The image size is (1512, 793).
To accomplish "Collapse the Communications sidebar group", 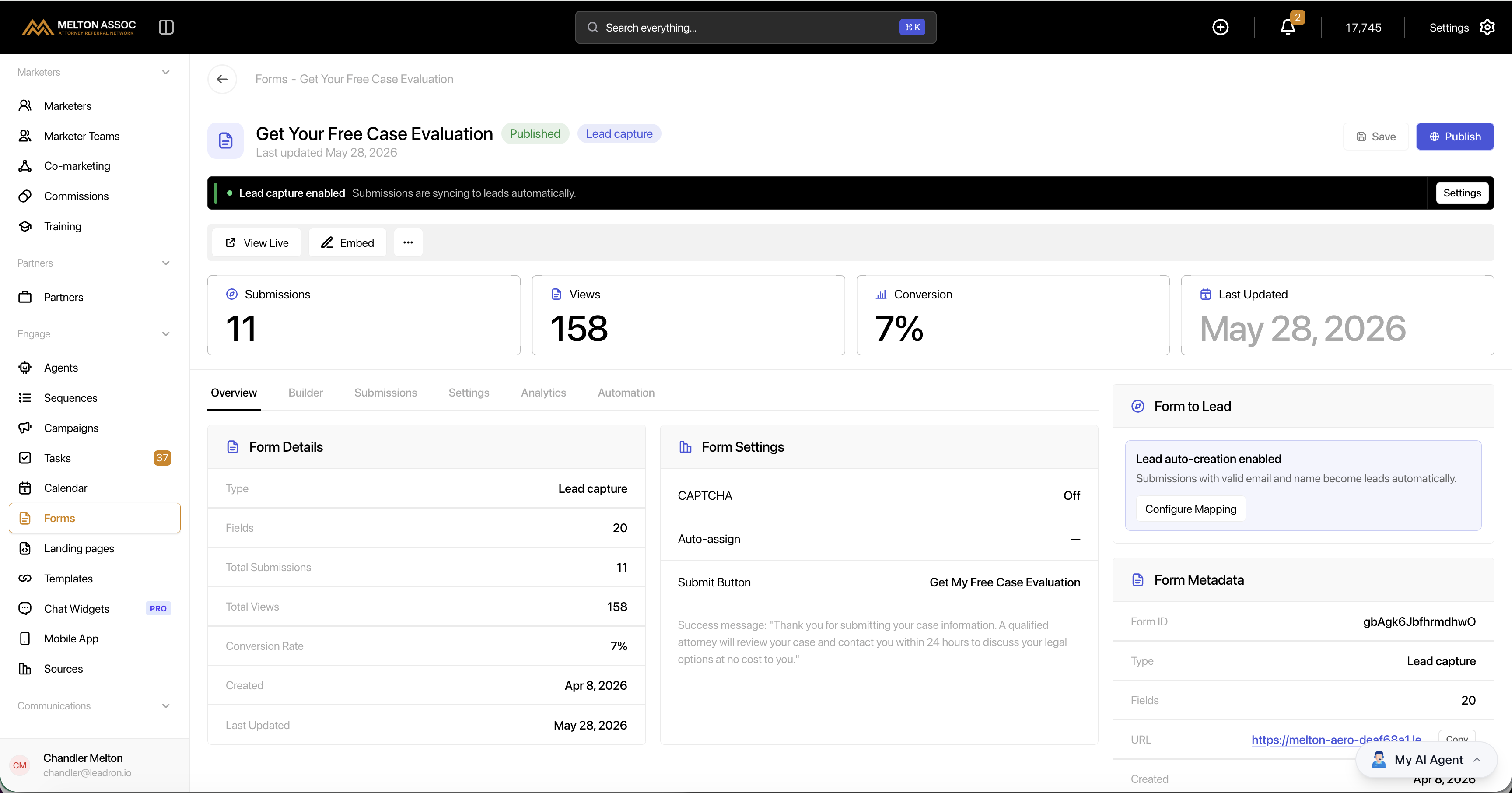I will pos(165,705).
